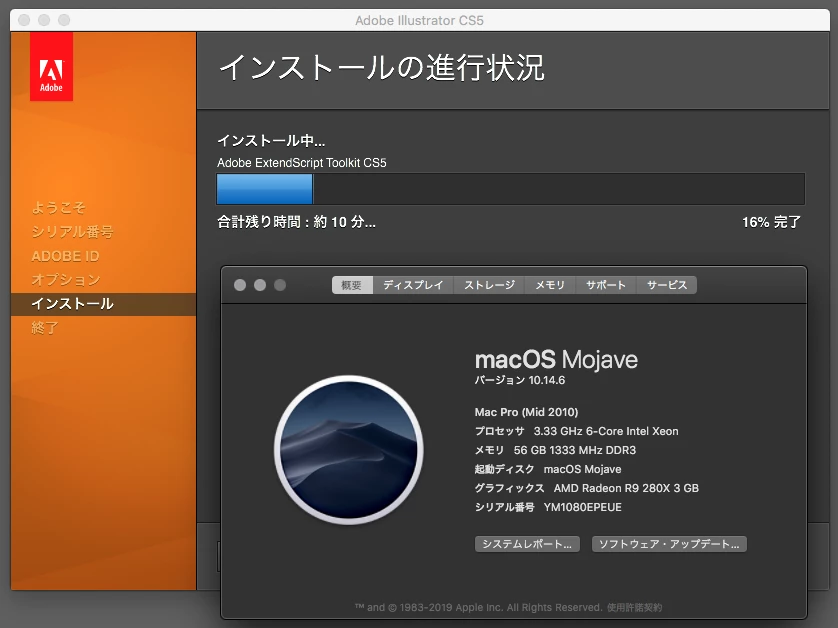The height and width of the screenshot is (628, 838).
Task: Minimize the Adobe Illustrator CS5 installer window
Action: [x=44, y=20]
